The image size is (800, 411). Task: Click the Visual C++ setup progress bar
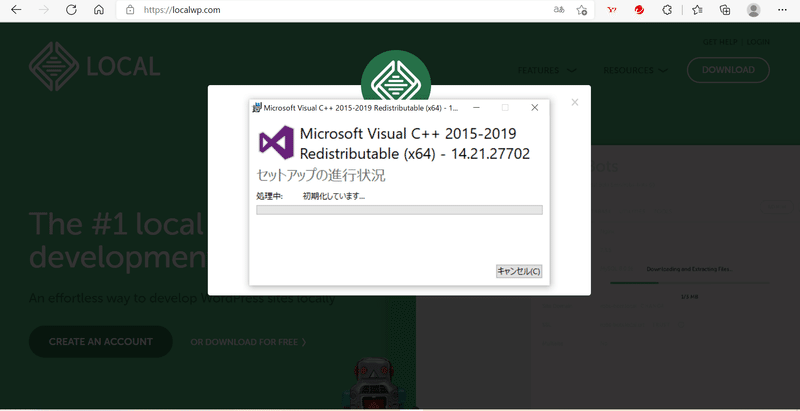399,210
